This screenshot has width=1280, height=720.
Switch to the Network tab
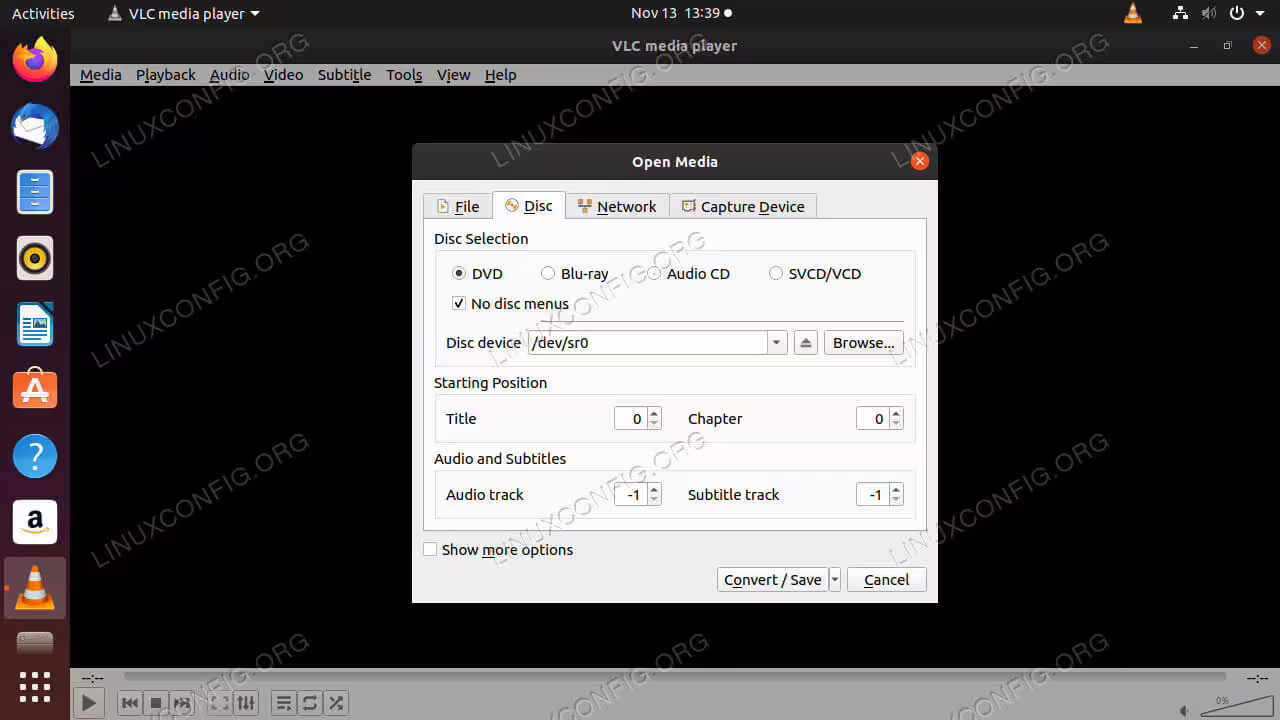tap(617, 206)
